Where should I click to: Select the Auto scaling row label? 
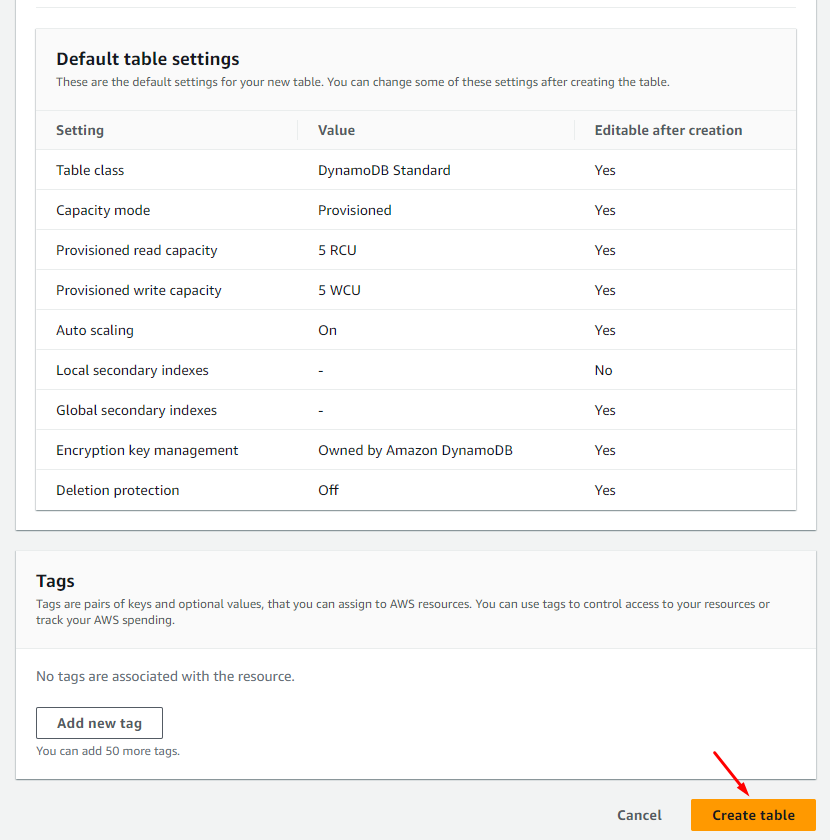[95, 330]
